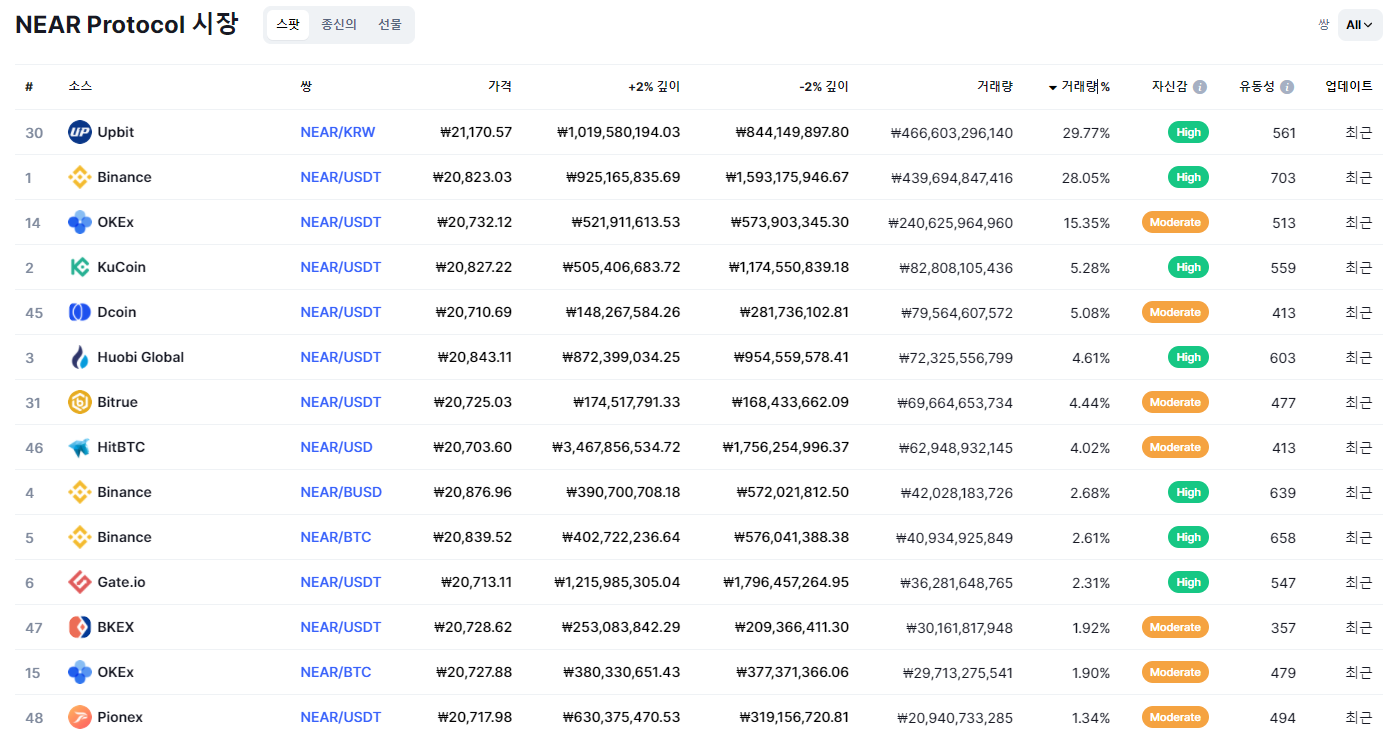Switch to the 종신의 tab

tap(339, 25)
